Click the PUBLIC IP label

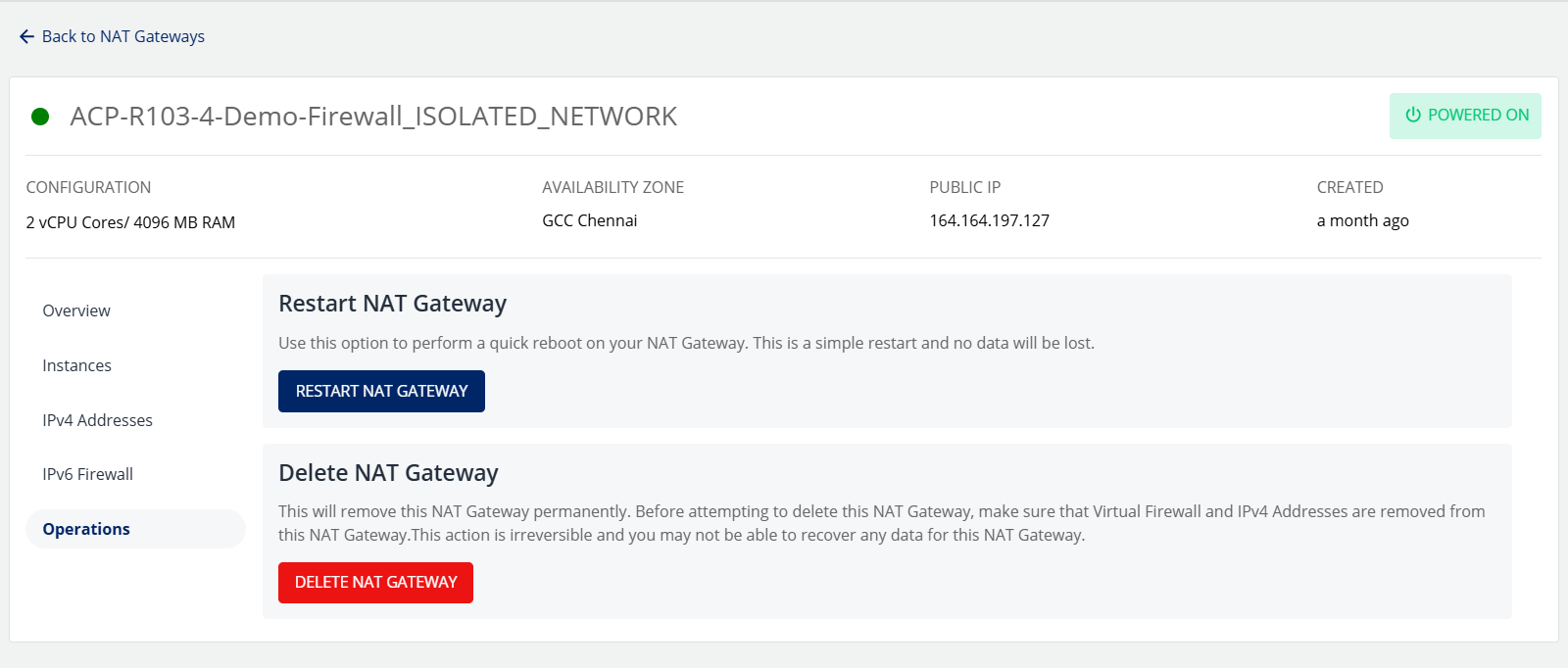pos(964,187)
